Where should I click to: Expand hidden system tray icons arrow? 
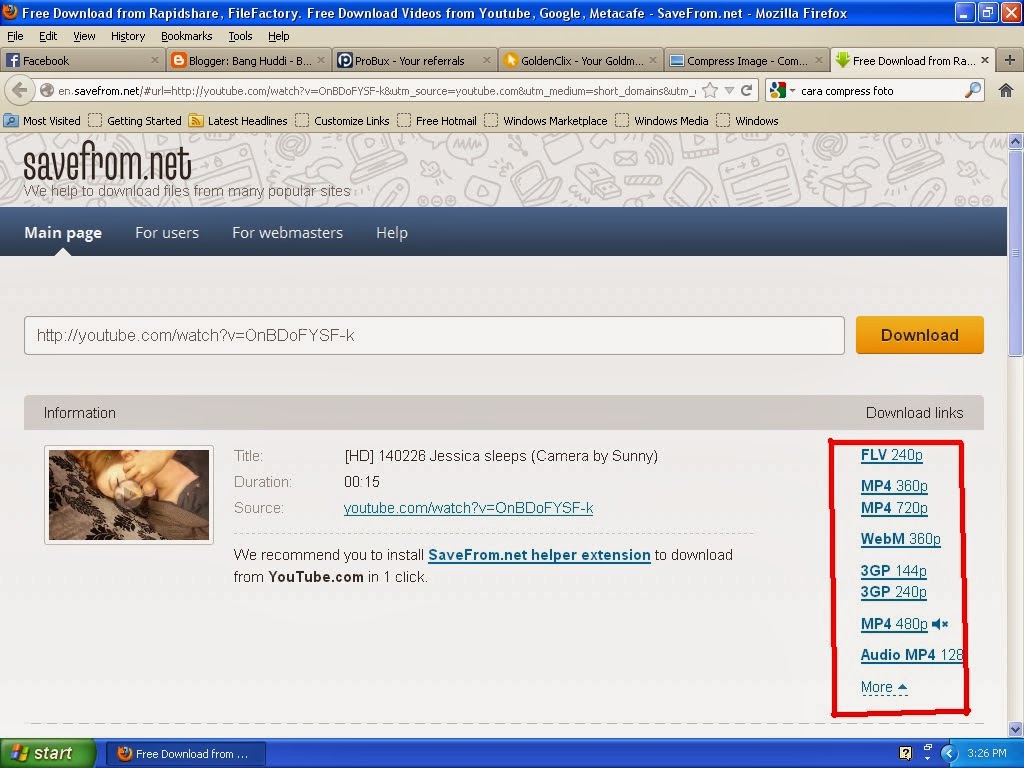(x=950, y=754)
